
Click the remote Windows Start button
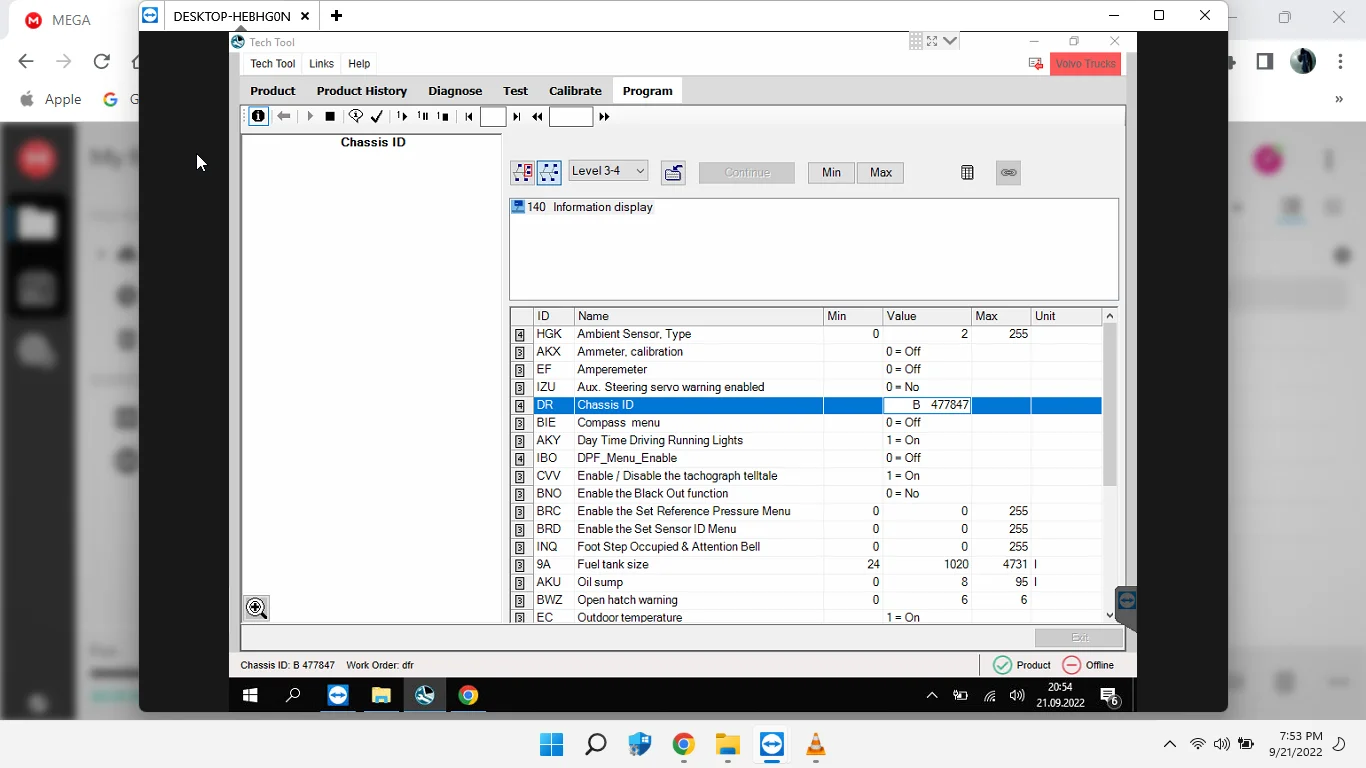point(250,695)
